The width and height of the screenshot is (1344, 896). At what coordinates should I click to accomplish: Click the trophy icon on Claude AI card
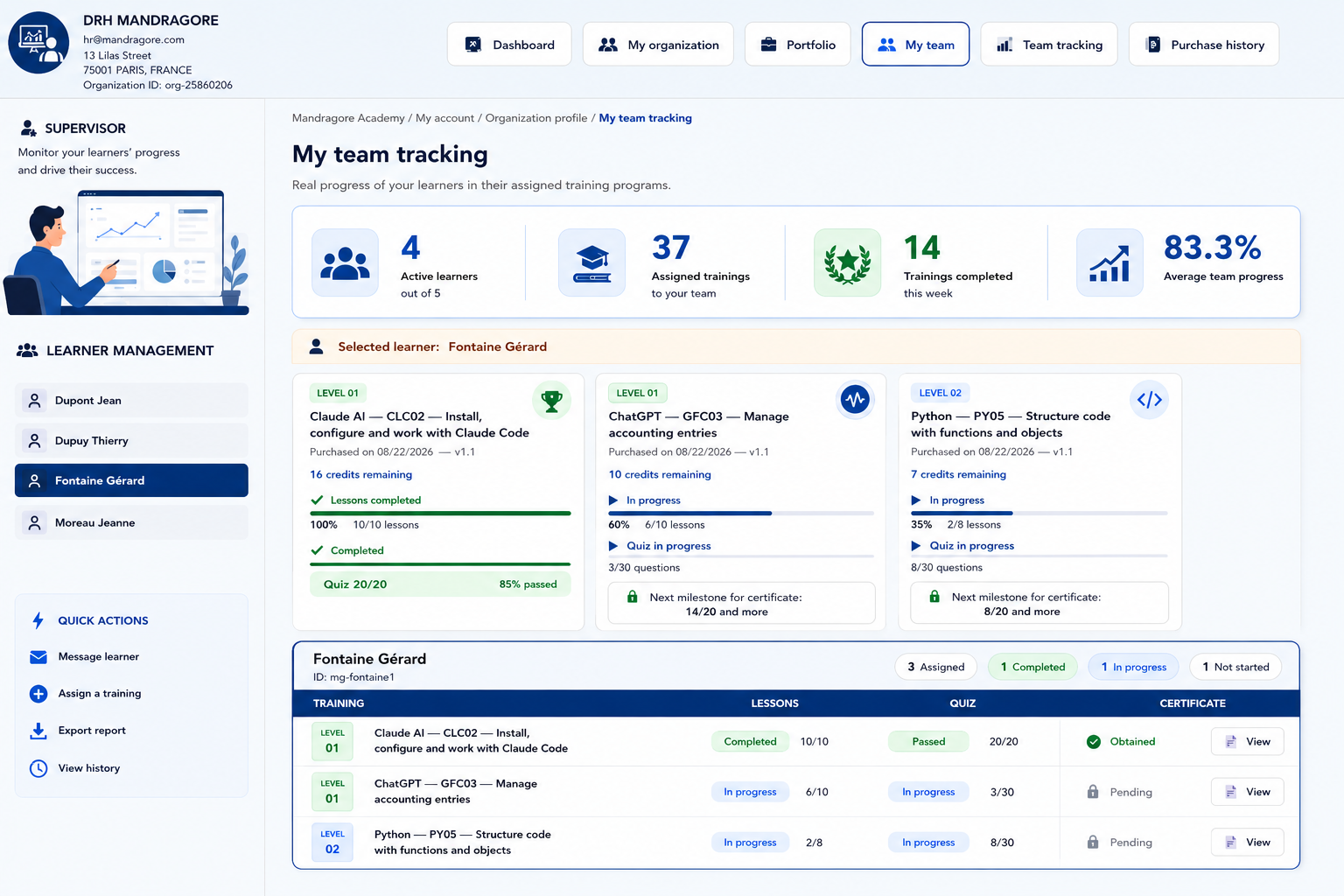pyautogui.click(x=551, y=401)
